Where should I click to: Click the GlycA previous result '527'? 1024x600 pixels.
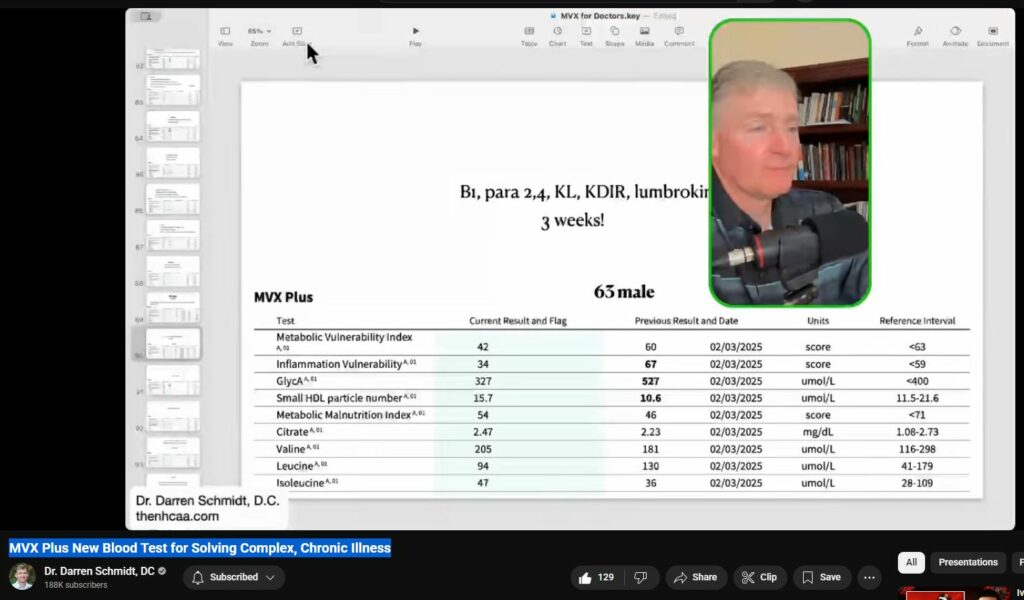[x=650, y=381]
